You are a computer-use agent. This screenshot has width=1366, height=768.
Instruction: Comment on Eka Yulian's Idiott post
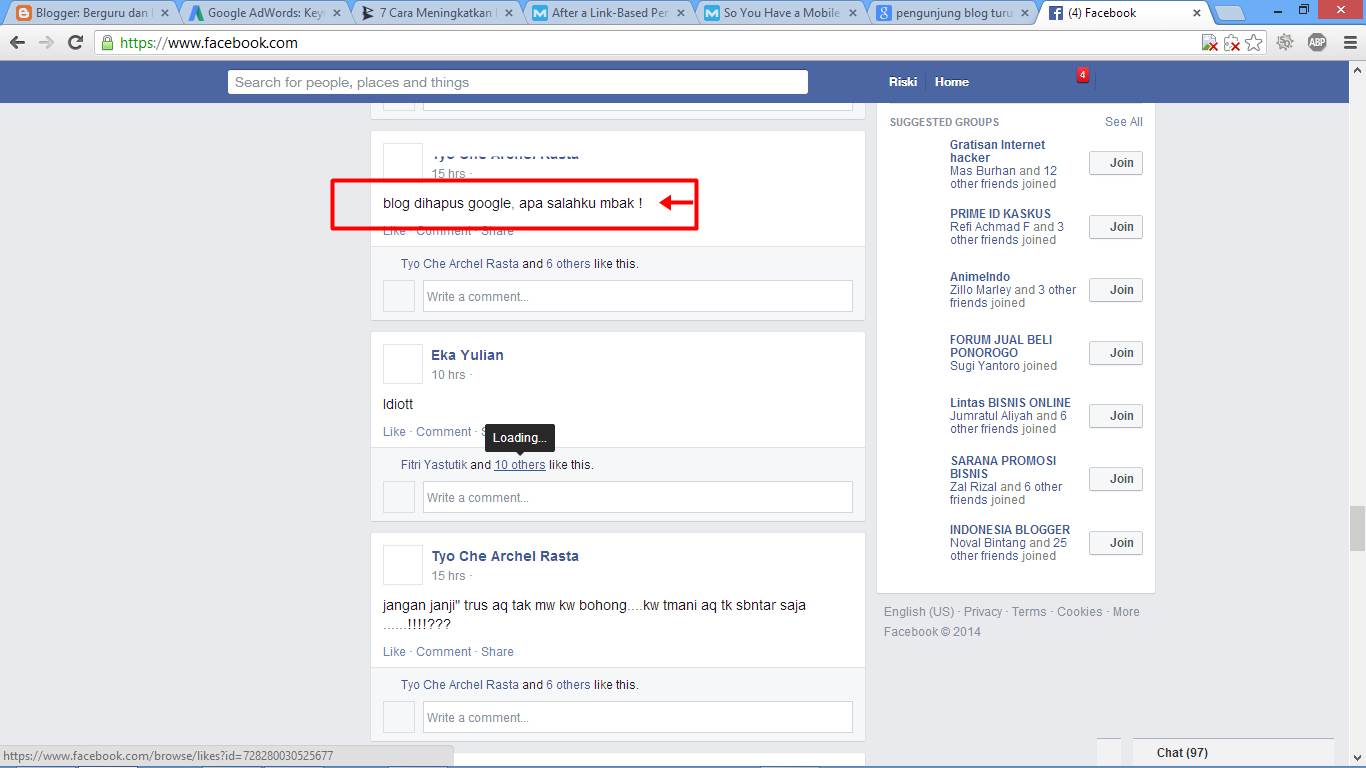pos(443,432)
